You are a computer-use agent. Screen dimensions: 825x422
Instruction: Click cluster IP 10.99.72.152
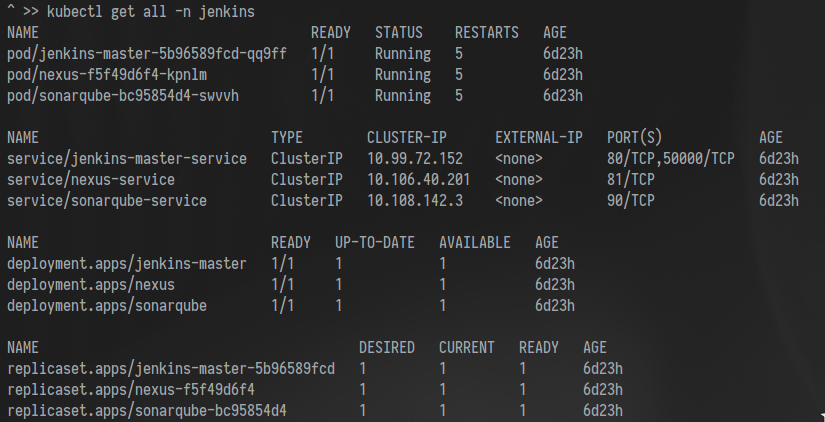pos(415,159)
